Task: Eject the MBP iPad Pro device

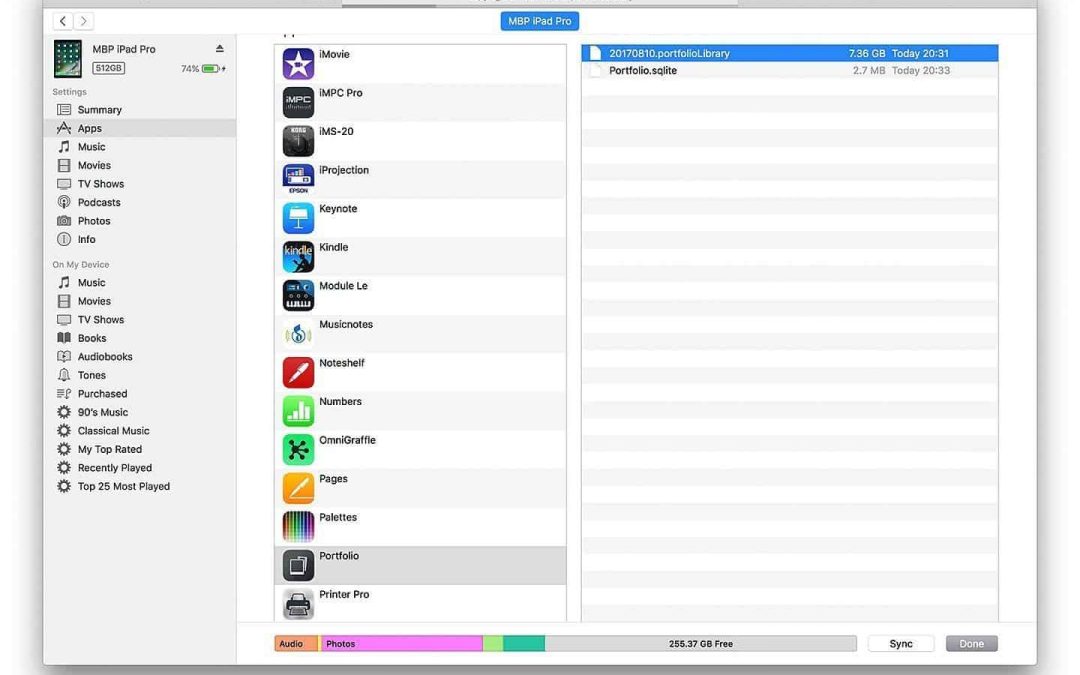Action: 220,49
